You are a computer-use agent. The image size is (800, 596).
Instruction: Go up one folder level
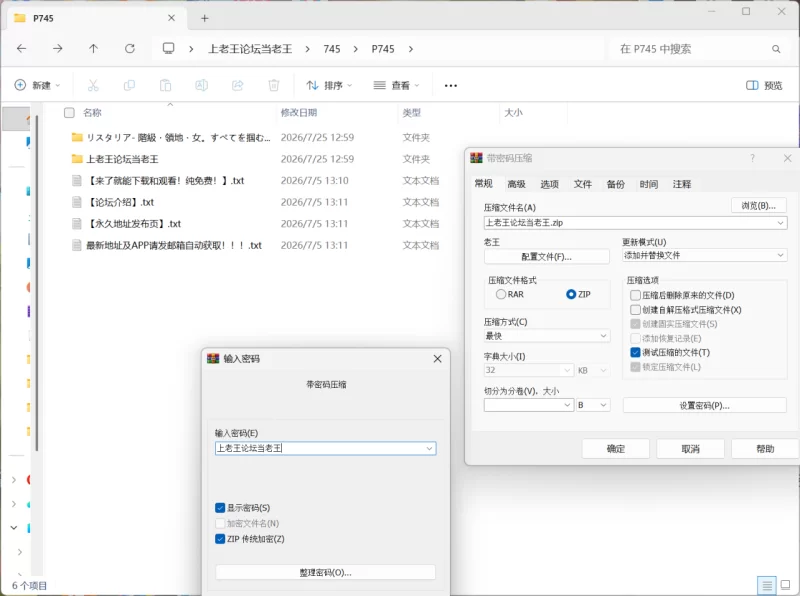93,48
